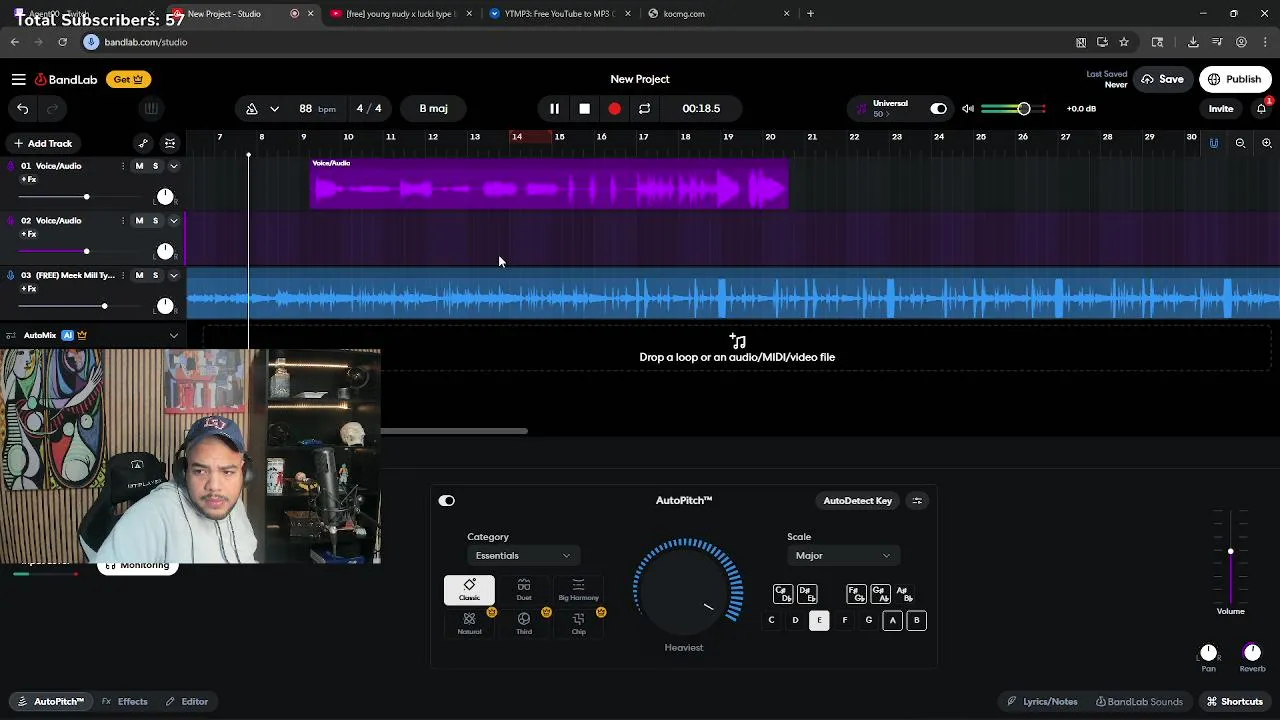Zoom in the timeline

pyautogui.click(x=1266, y=143)
